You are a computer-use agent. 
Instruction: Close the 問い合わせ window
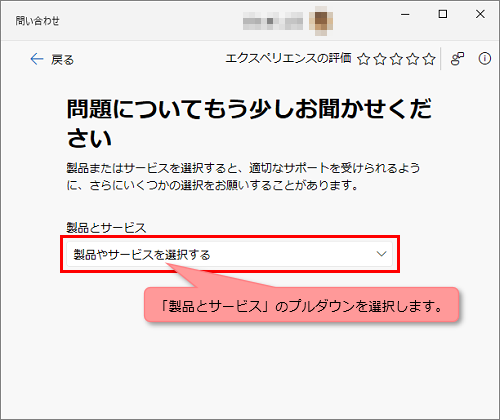[480, 14]
